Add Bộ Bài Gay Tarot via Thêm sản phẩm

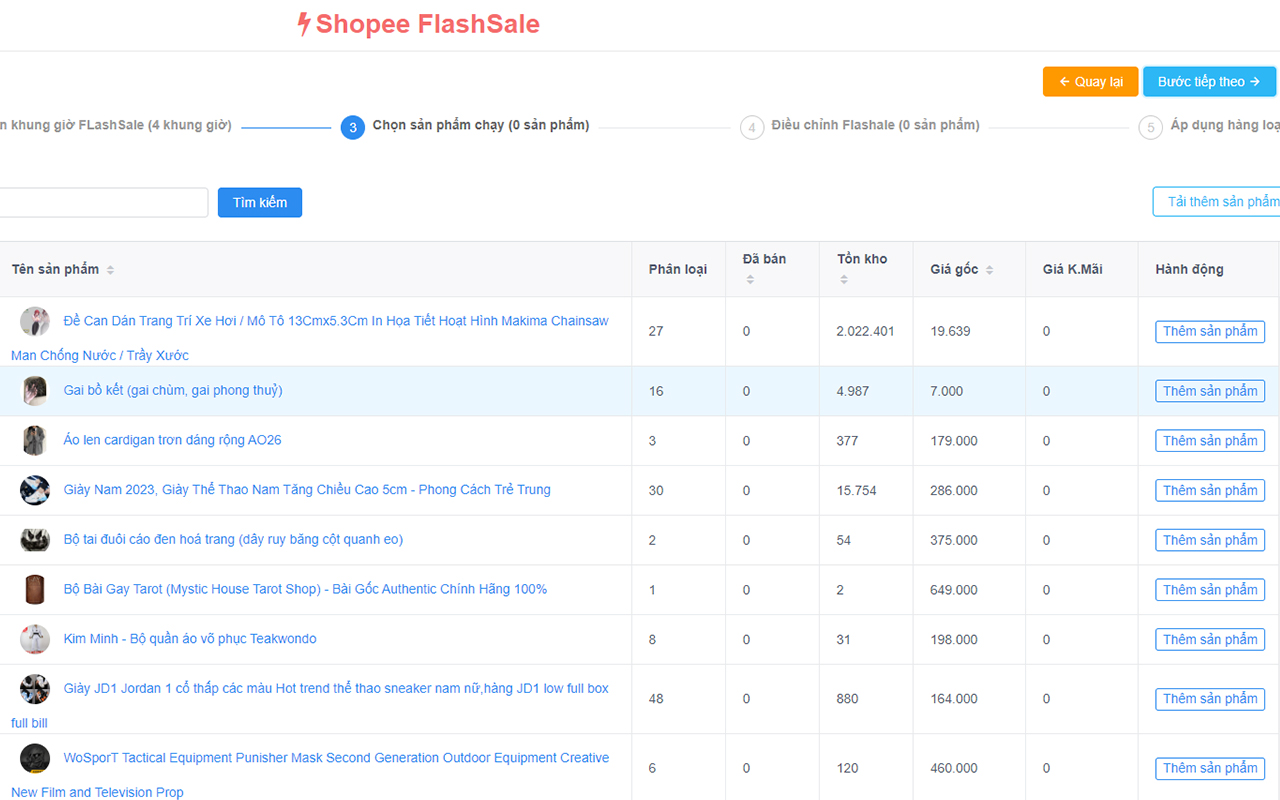(x=1210, y=590)
